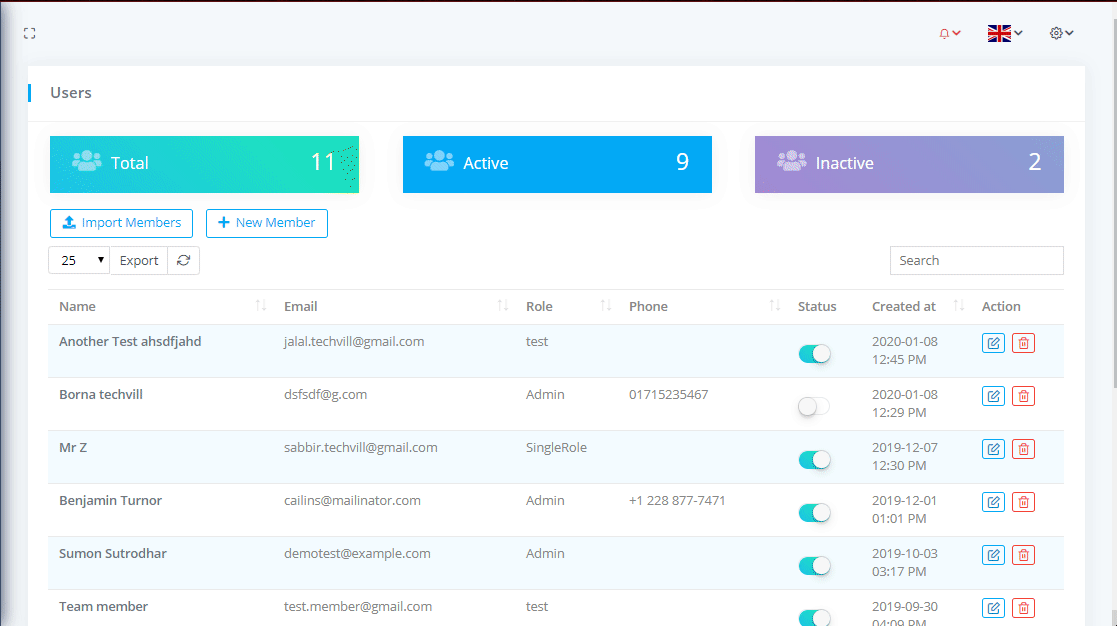Click the fullscreen toggle icon
1117x626 pixels.
(30, 33)
